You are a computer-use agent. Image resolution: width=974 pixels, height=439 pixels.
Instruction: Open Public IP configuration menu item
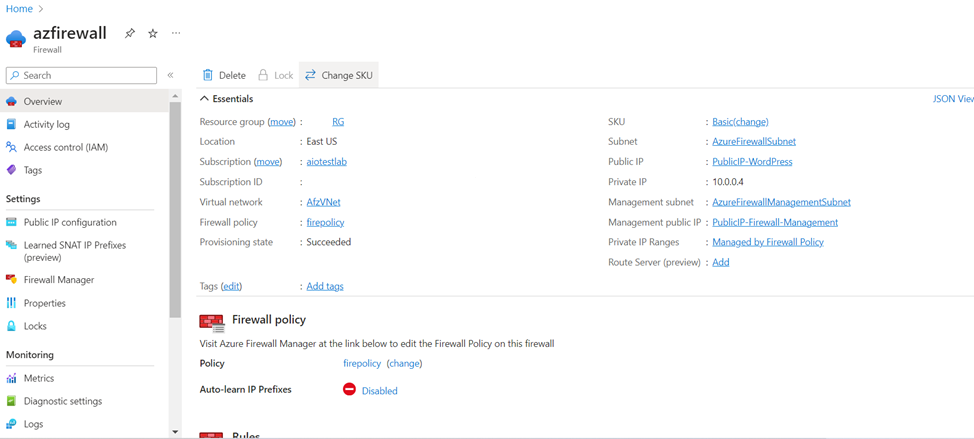click(x=70, y=222)
